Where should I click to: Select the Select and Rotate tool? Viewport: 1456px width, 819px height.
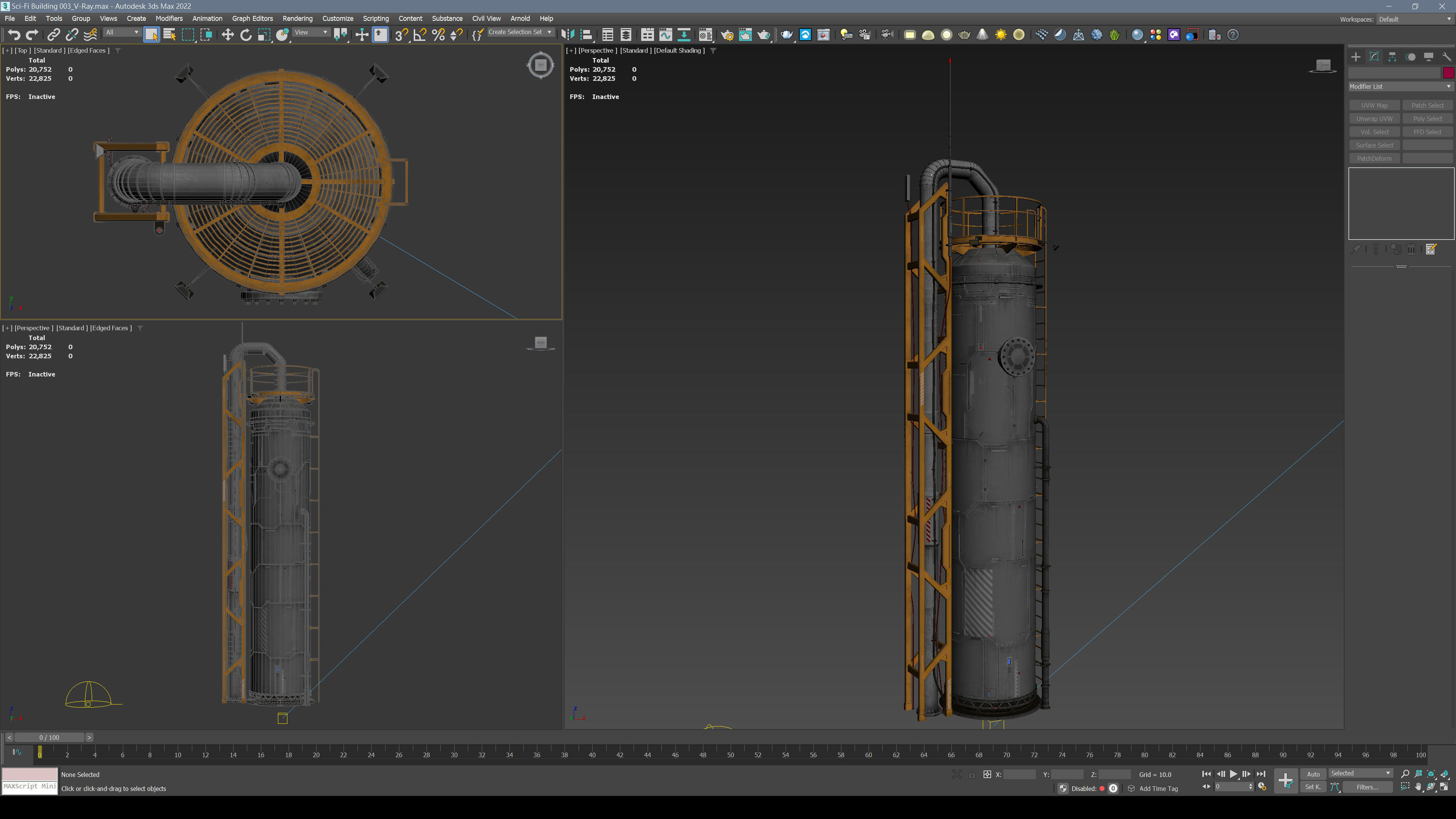click(246, 35)
